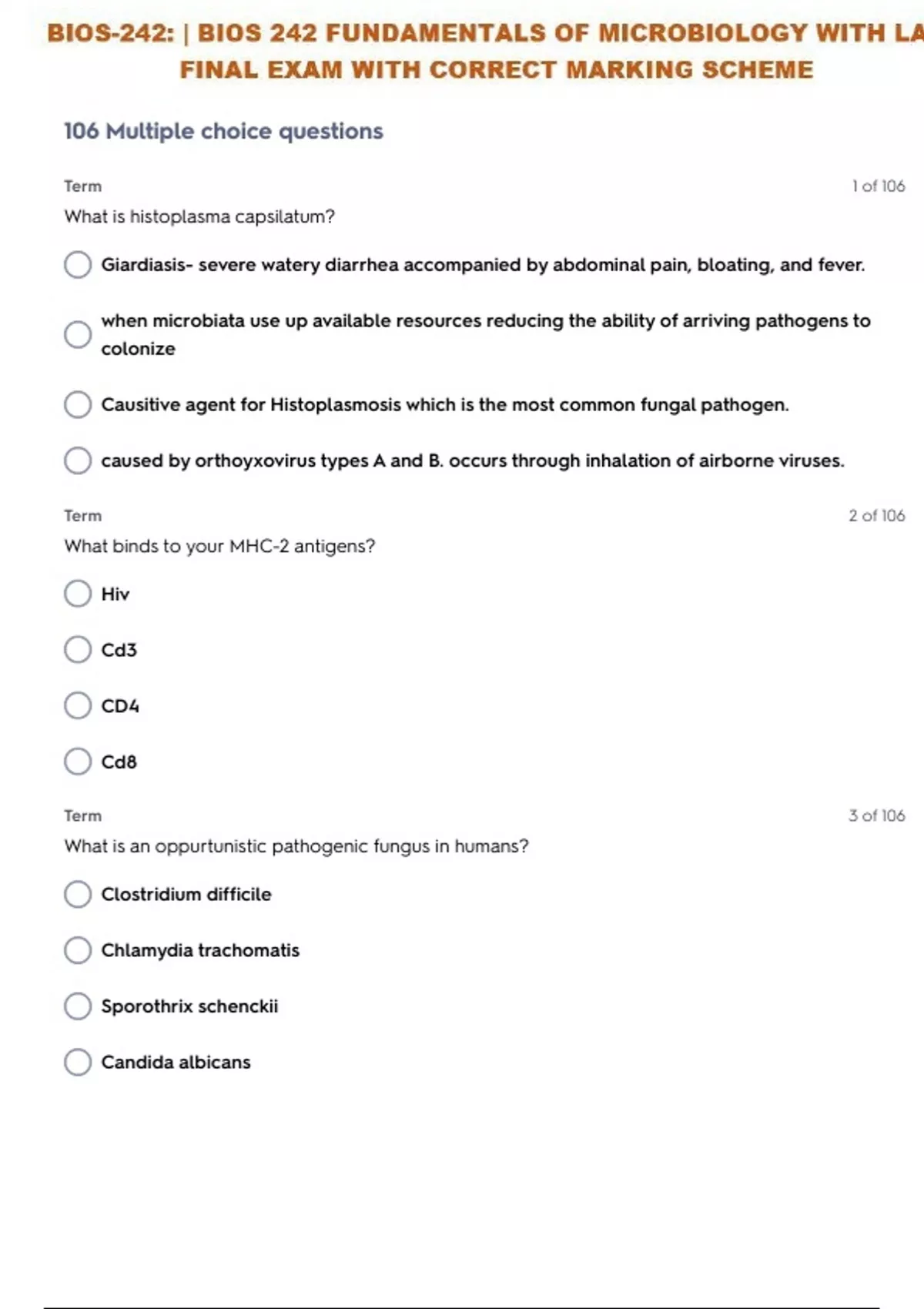Screen dimensions: 924x1309
Task: Select Clostridium difficile radio option
Action: click(x=78, y=894)
